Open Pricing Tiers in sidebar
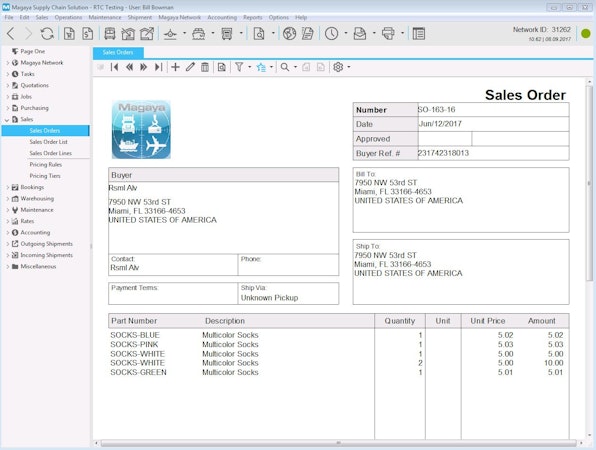 tap(45, 176)
